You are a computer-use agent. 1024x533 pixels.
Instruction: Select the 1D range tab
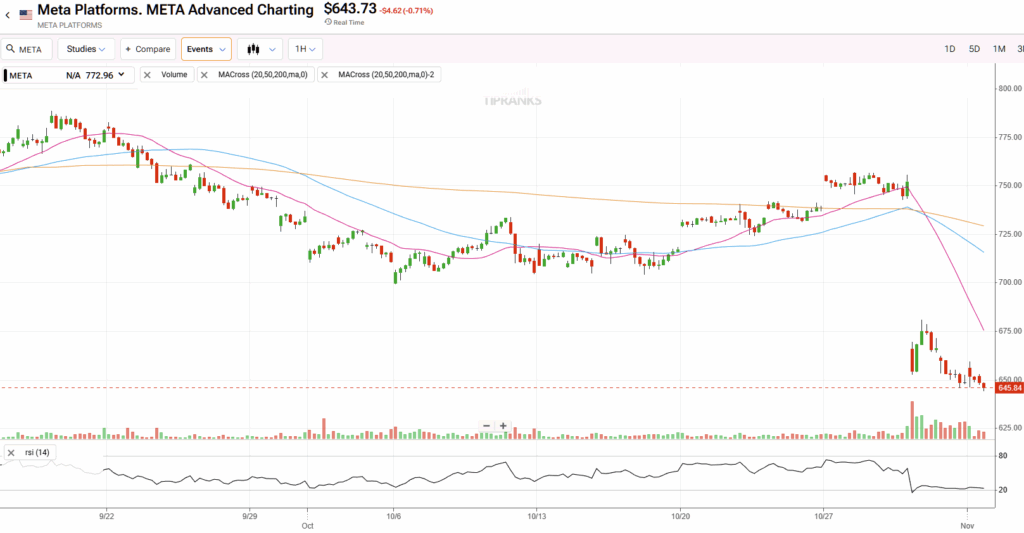click(x=950, y=49)
